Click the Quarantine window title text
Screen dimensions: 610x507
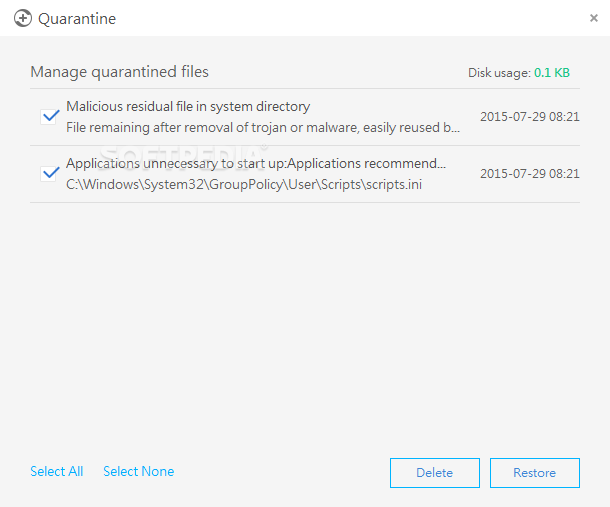[x=77, y=19]
